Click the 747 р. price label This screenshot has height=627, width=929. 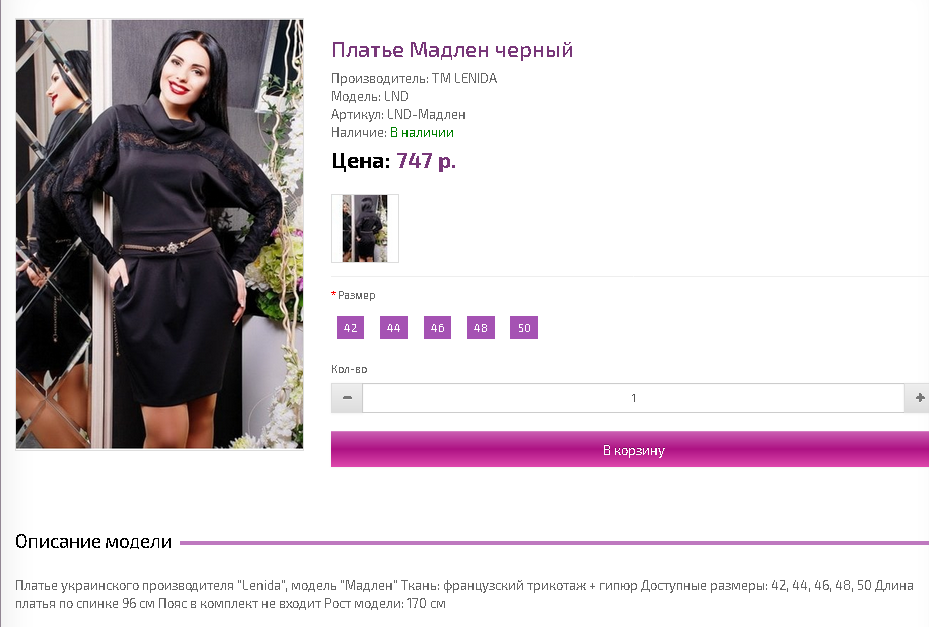(x=426, y=161)
